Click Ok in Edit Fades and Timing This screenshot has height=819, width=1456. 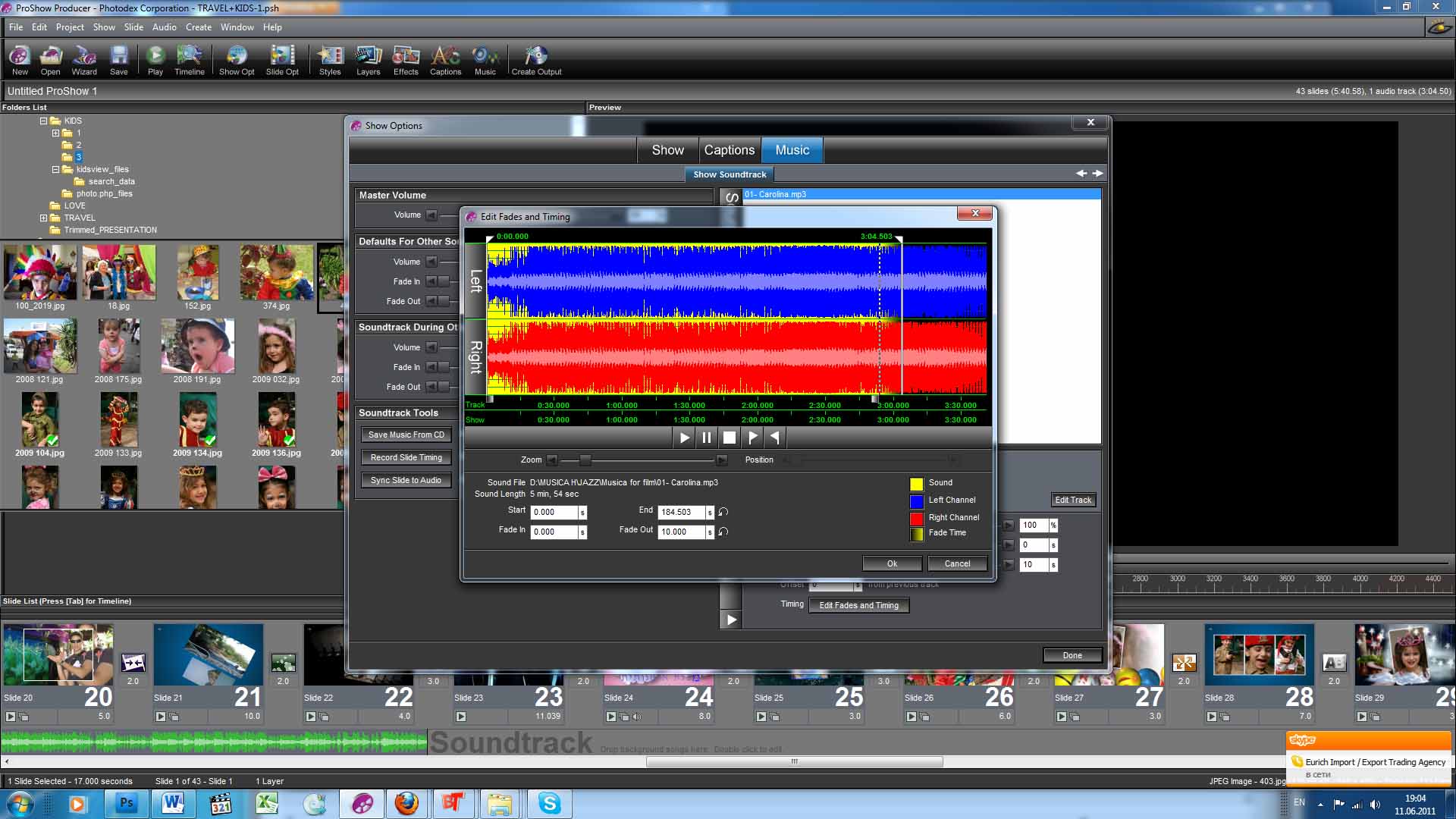pos(892,563)
